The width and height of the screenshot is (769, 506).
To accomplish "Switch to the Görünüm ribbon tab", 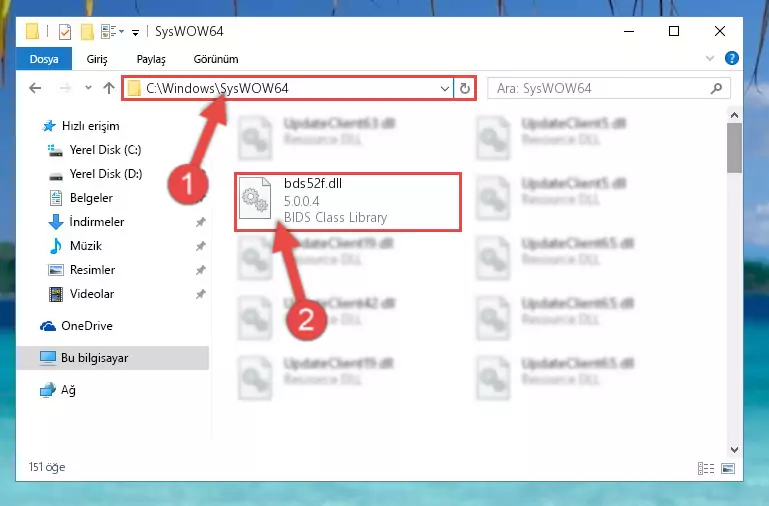I will (216, 59).
